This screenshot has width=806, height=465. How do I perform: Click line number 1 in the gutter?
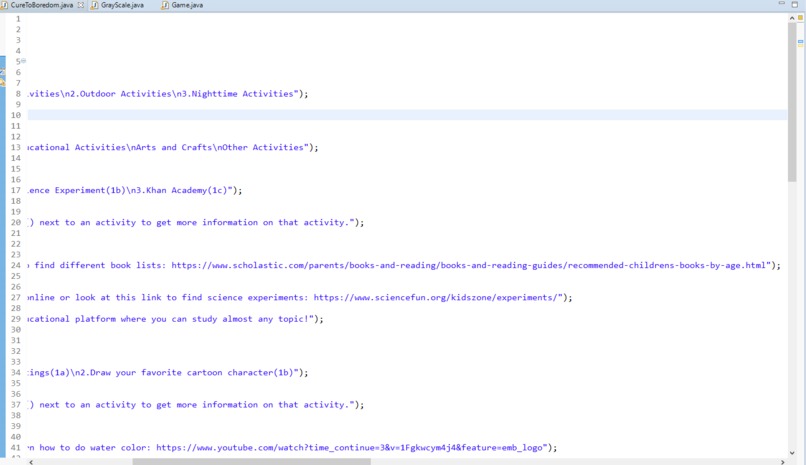pos(18,19)
